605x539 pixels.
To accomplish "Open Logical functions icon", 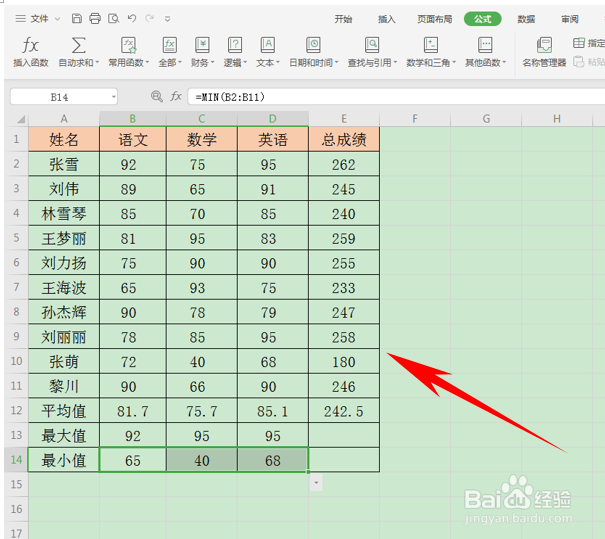I will point(235,46).
